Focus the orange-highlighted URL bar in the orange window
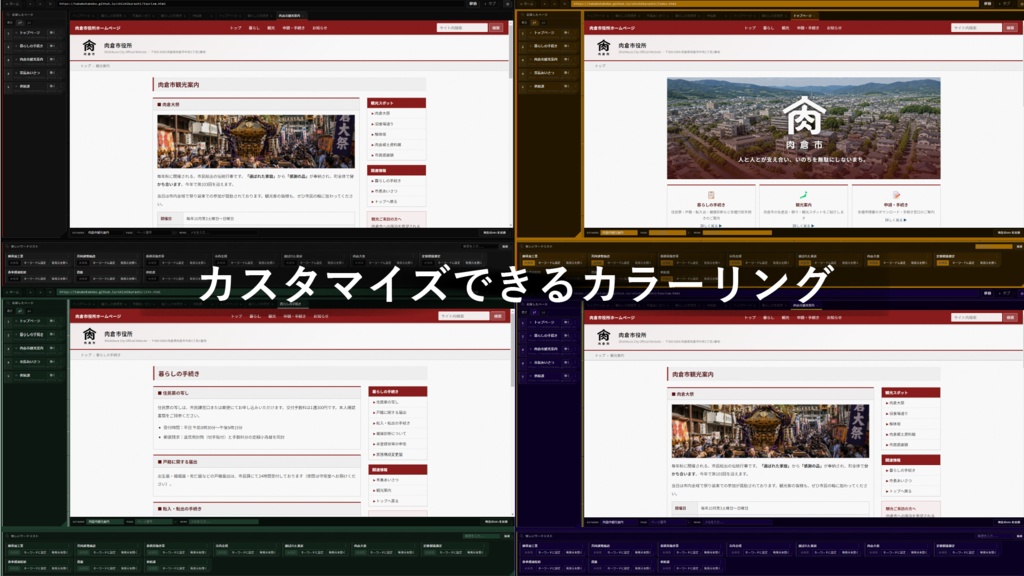 click(x=775, y=4)
